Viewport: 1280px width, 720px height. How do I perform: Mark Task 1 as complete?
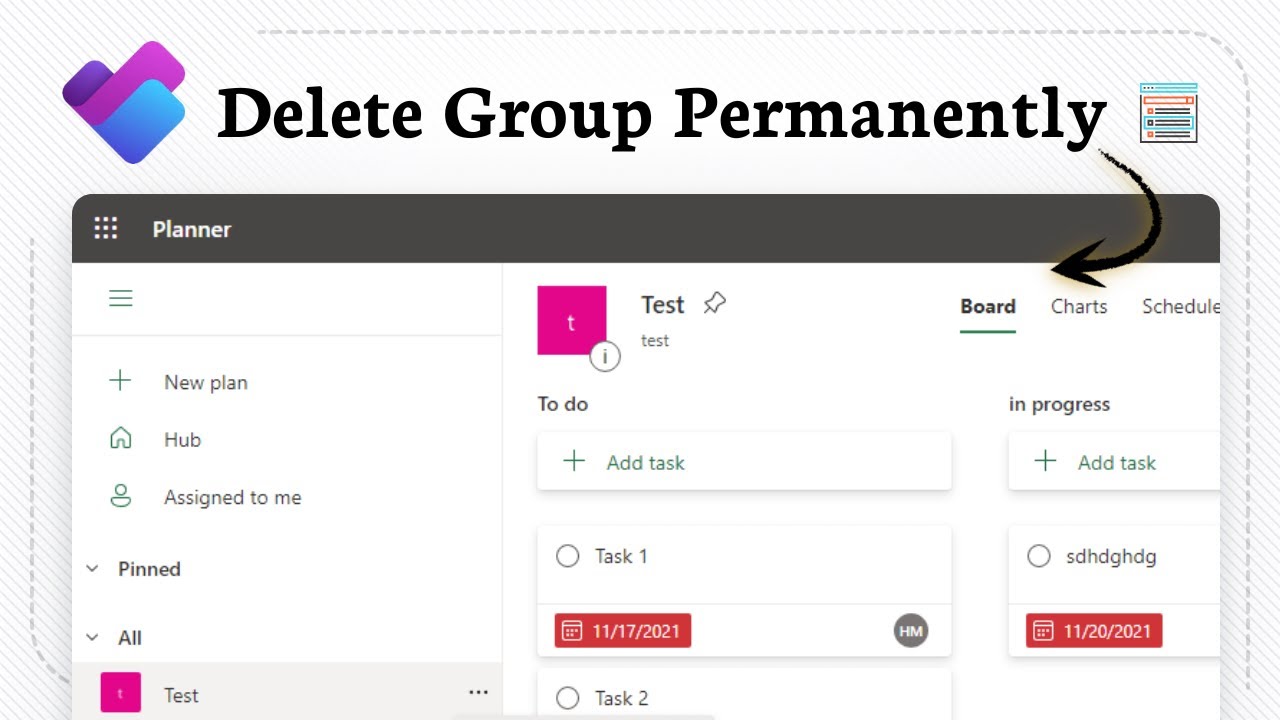tap(568, 556)
